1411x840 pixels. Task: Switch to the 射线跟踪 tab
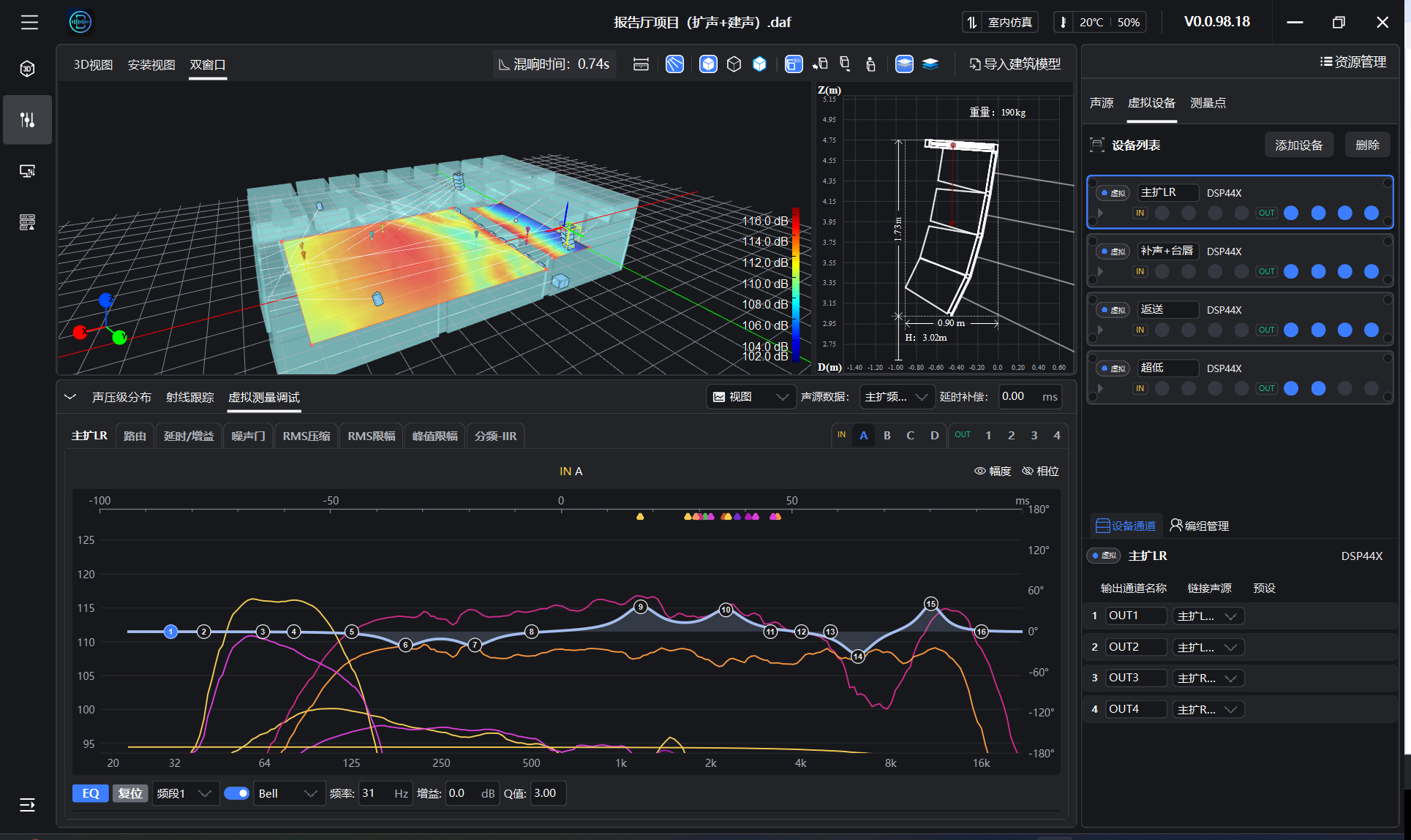[x=189, y=397]
